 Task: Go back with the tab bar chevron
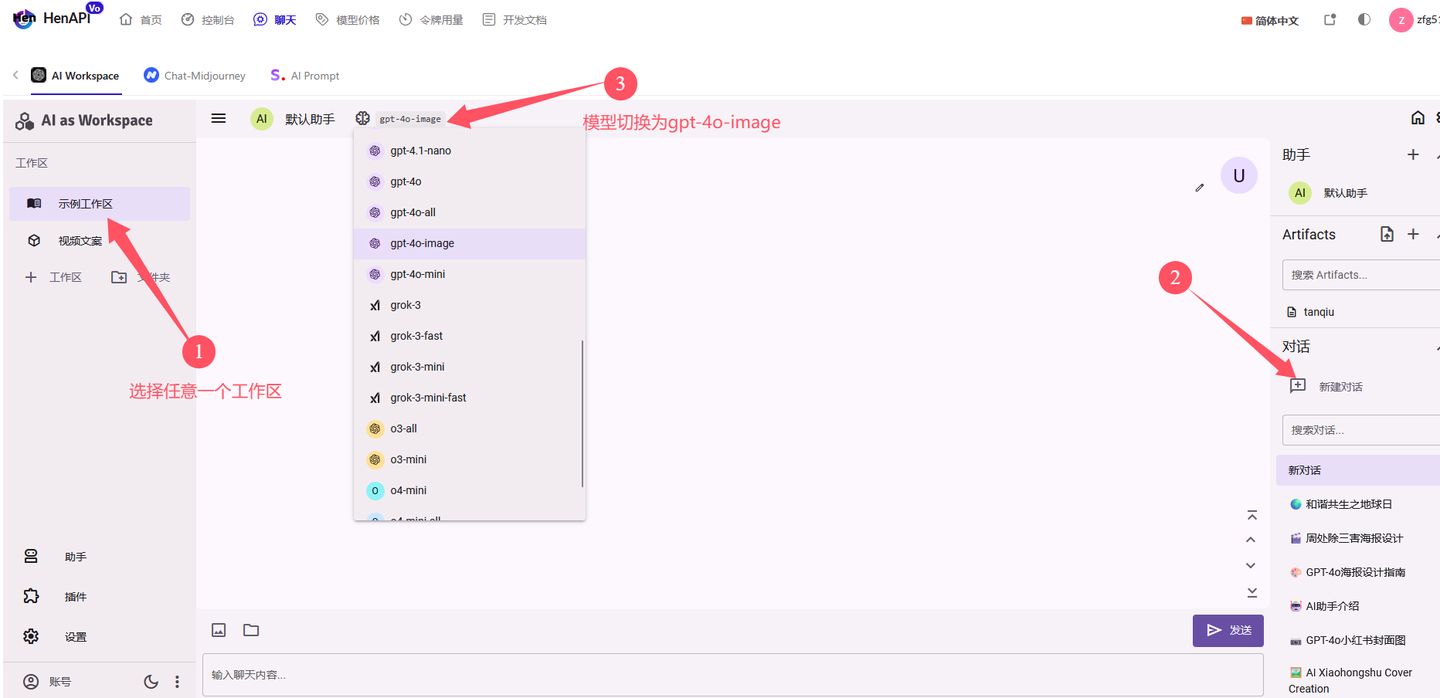click(15, 75)
